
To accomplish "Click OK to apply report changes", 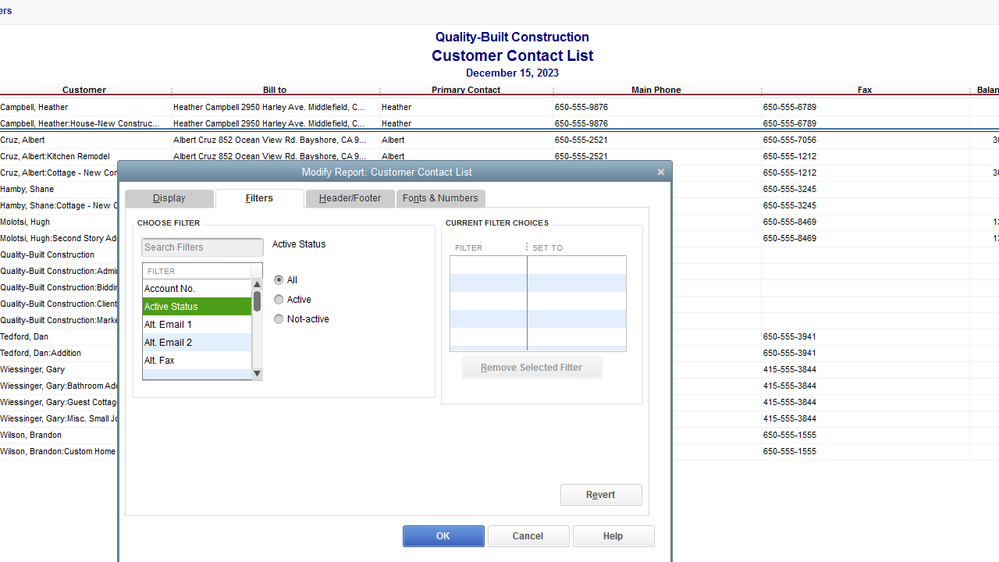I will coord(443,536).
